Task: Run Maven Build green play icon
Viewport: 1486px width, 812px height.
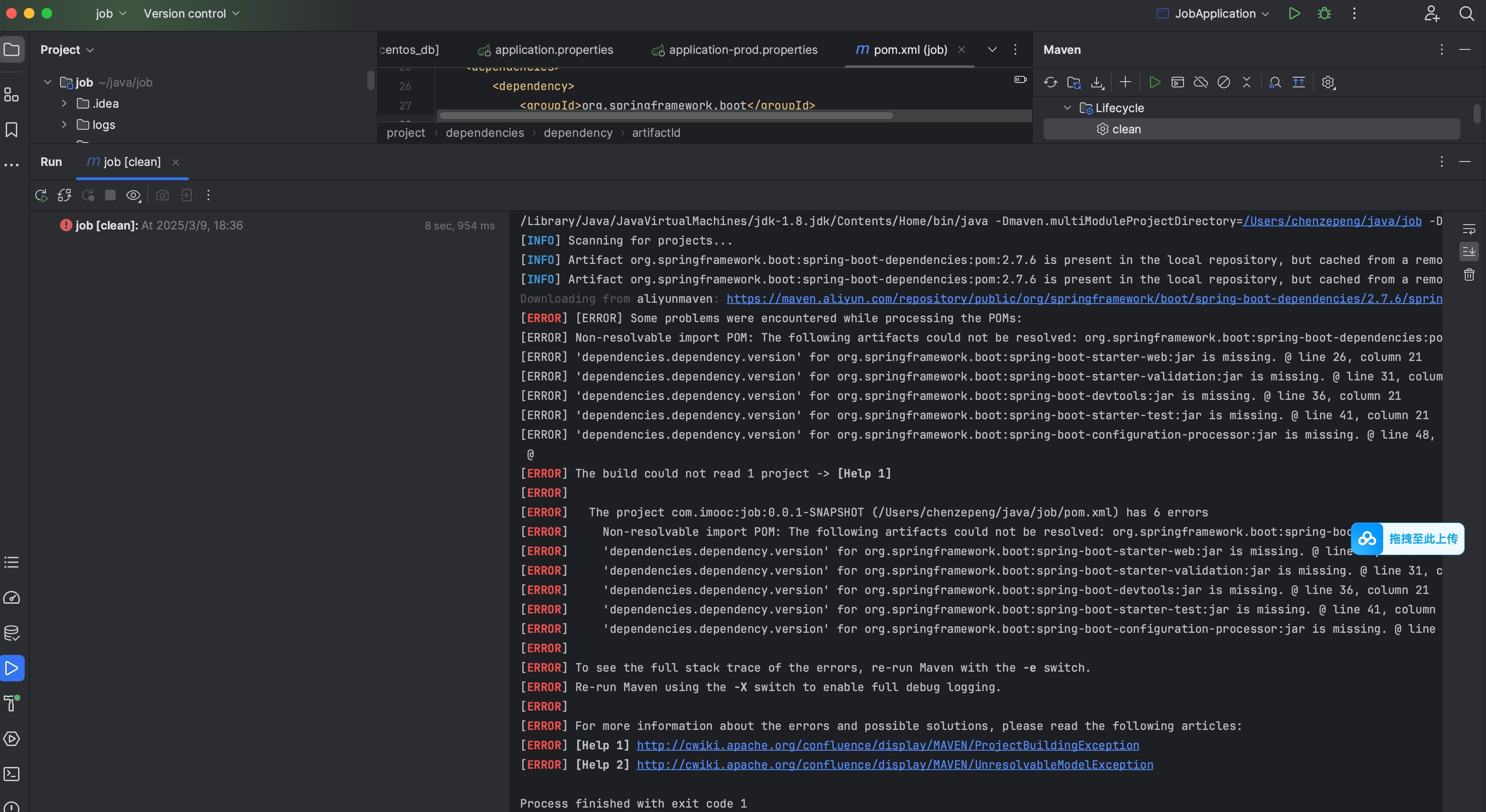Action: point(1154,83)
